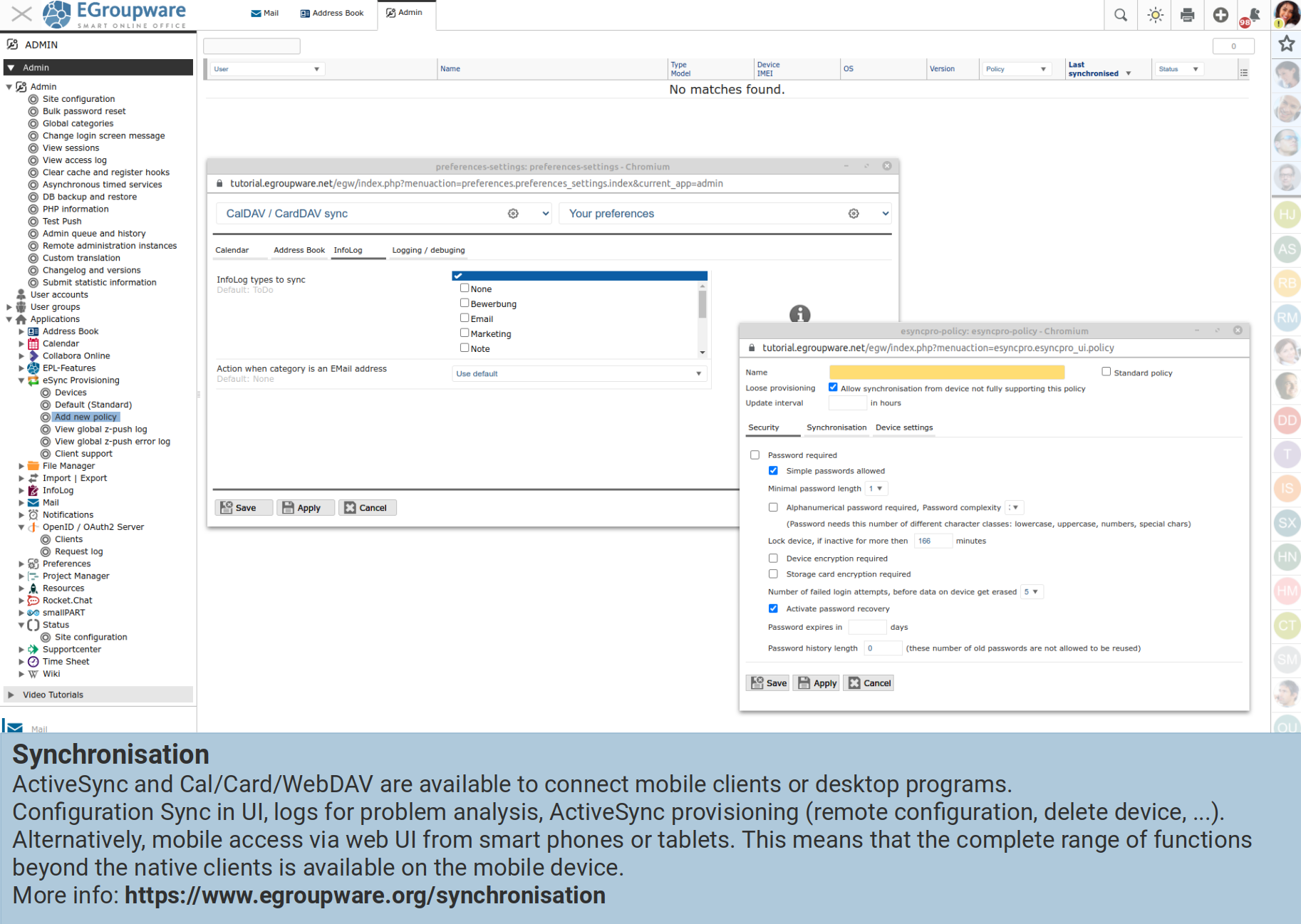Open the Logging / debuging tab
This screenshot has height=924, width=1301.
click(x=427, y=250)
